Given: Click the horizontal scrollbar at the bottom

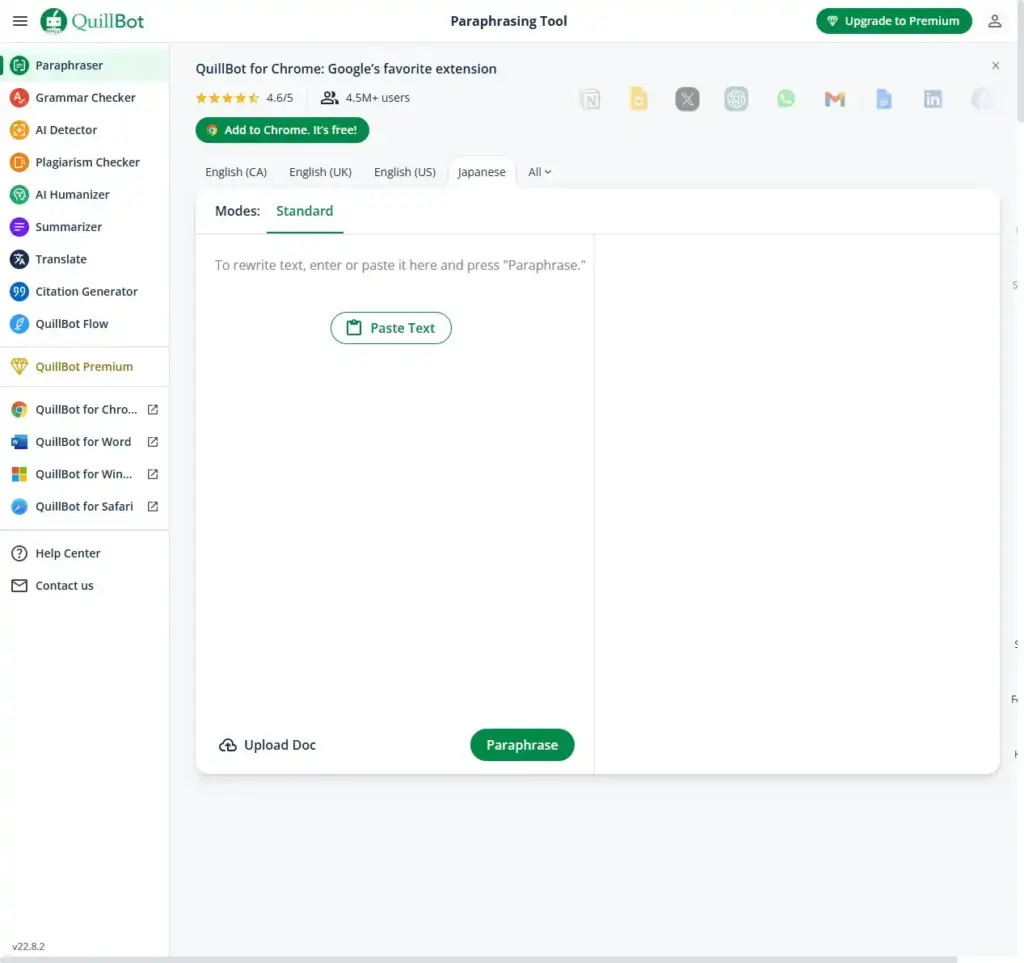Looking at the screenshot, I should [478, 959].
